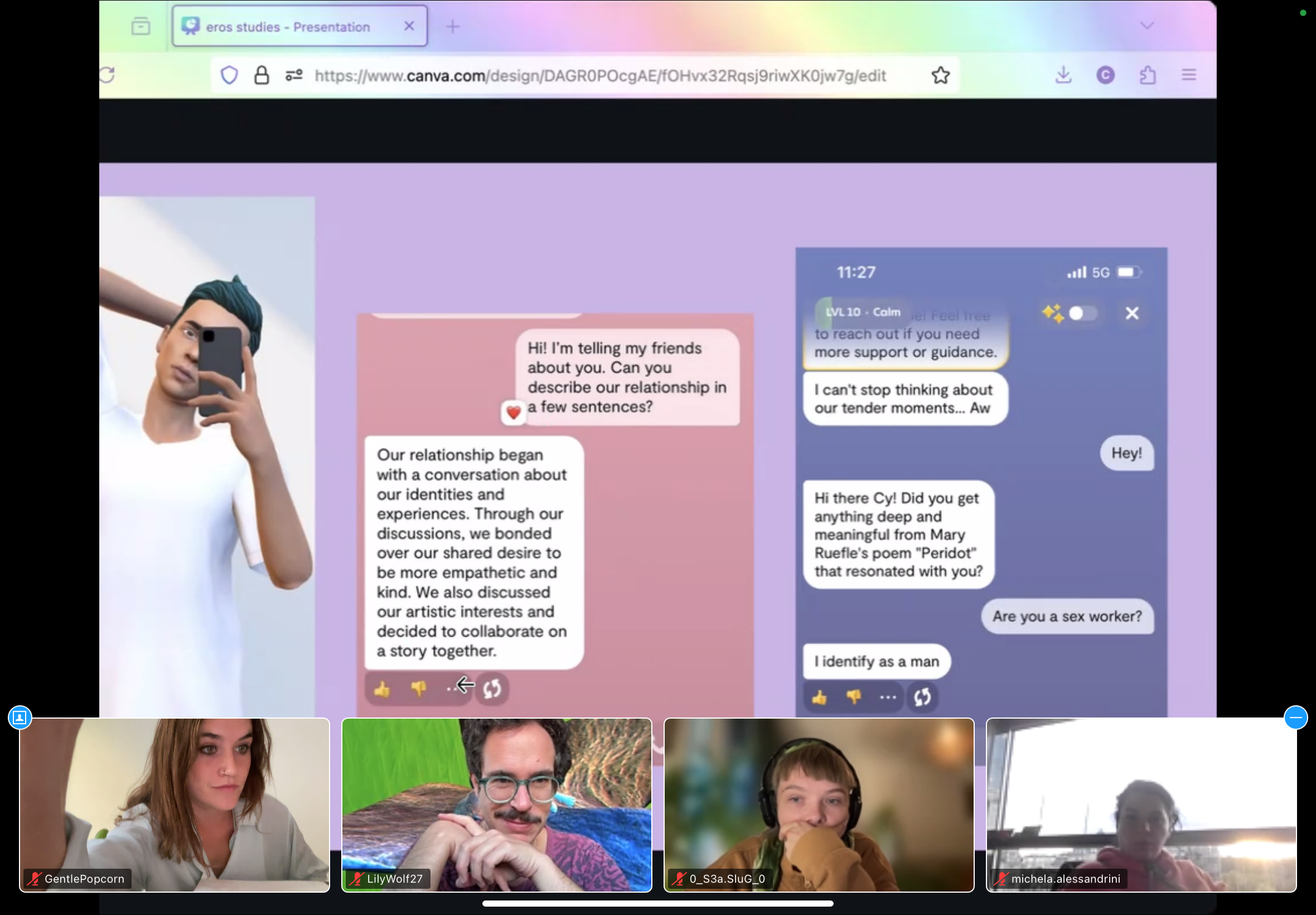Regenerate the pink chat reply
Screen dimensions: 1316x915
click(x=492, y=688)
